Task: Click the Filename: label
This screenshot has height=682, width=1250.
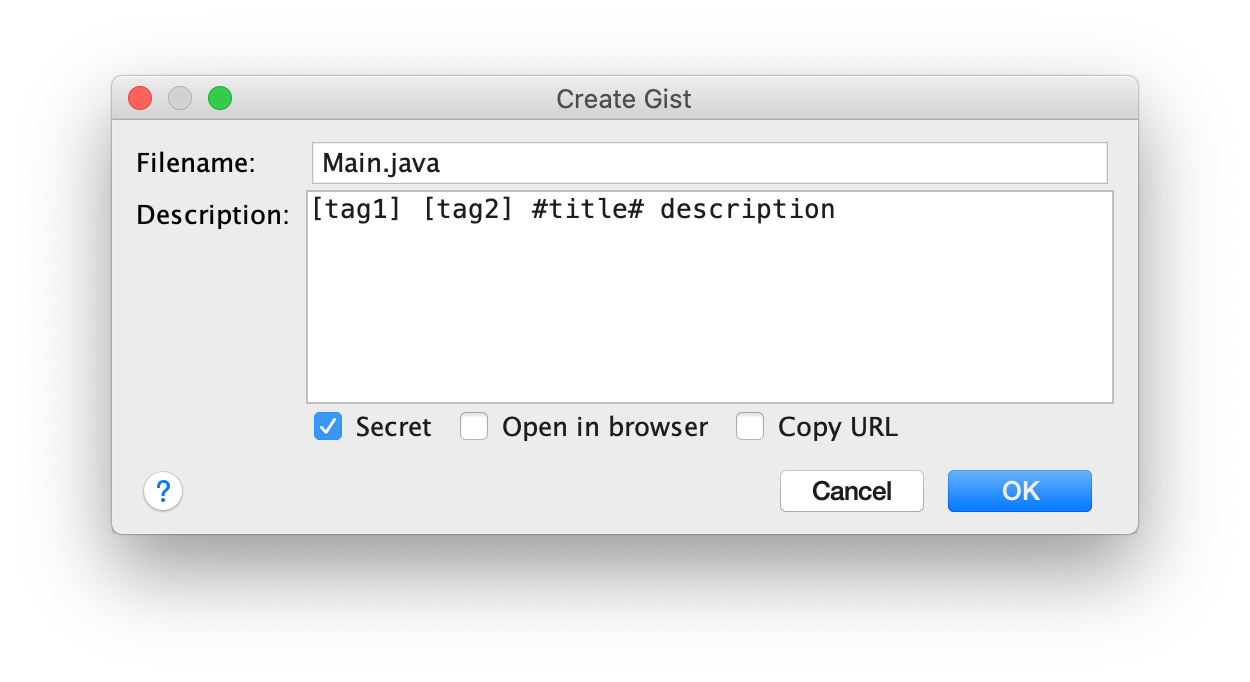Action: (196, 163)
